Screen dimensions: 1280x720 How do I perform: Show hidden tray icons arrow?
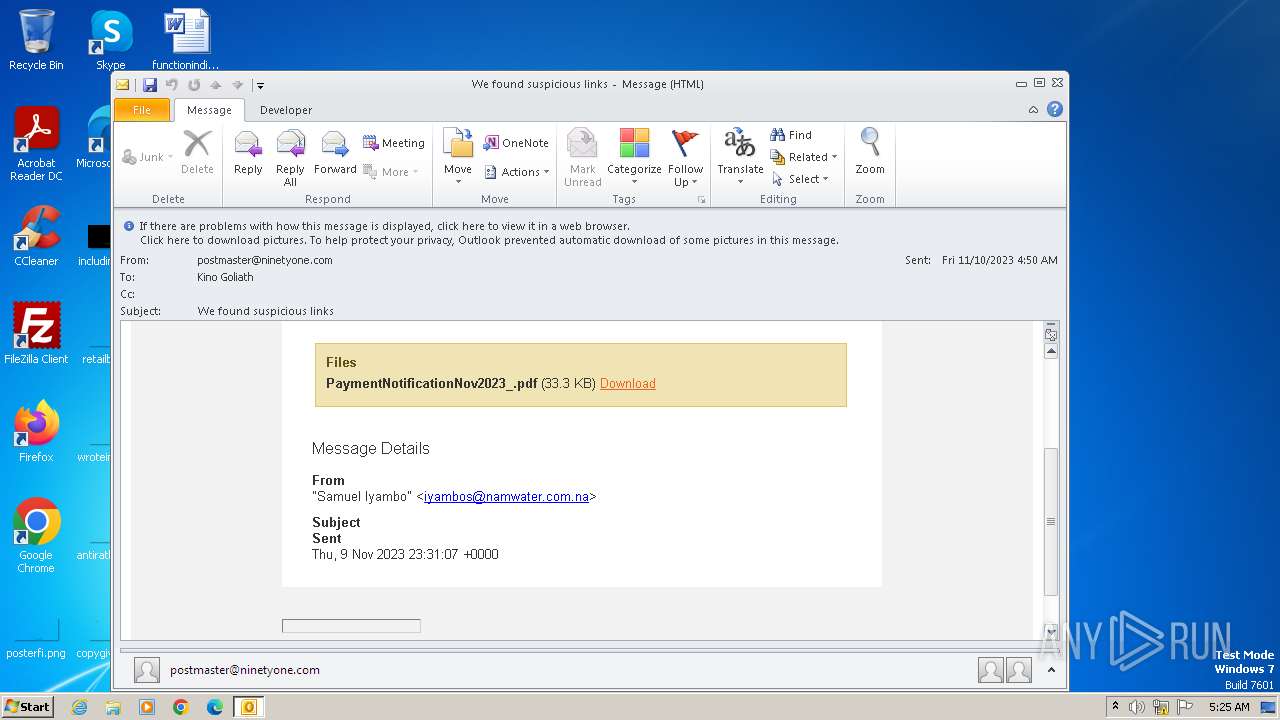click(x=1115, y=707)
